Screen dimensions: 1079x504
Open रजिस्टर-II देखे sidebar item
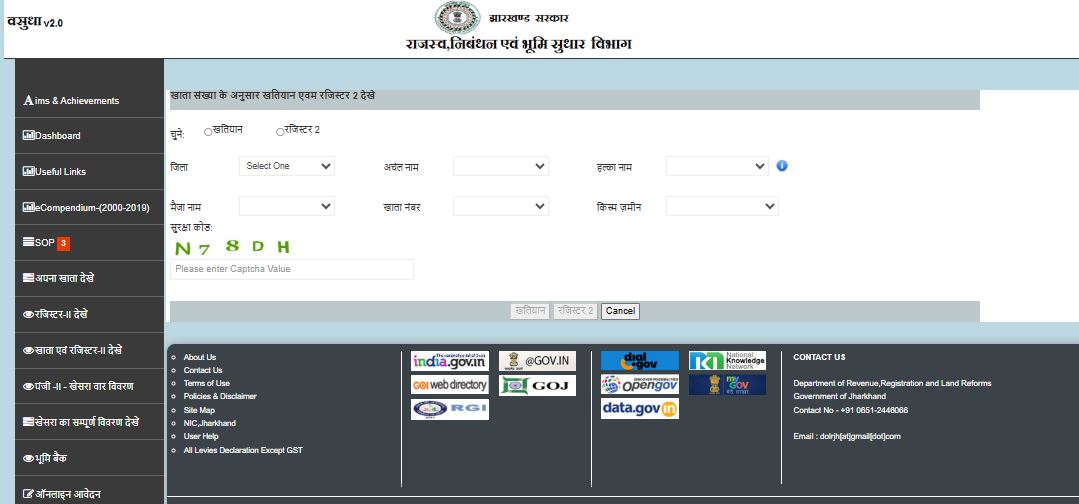89,315
